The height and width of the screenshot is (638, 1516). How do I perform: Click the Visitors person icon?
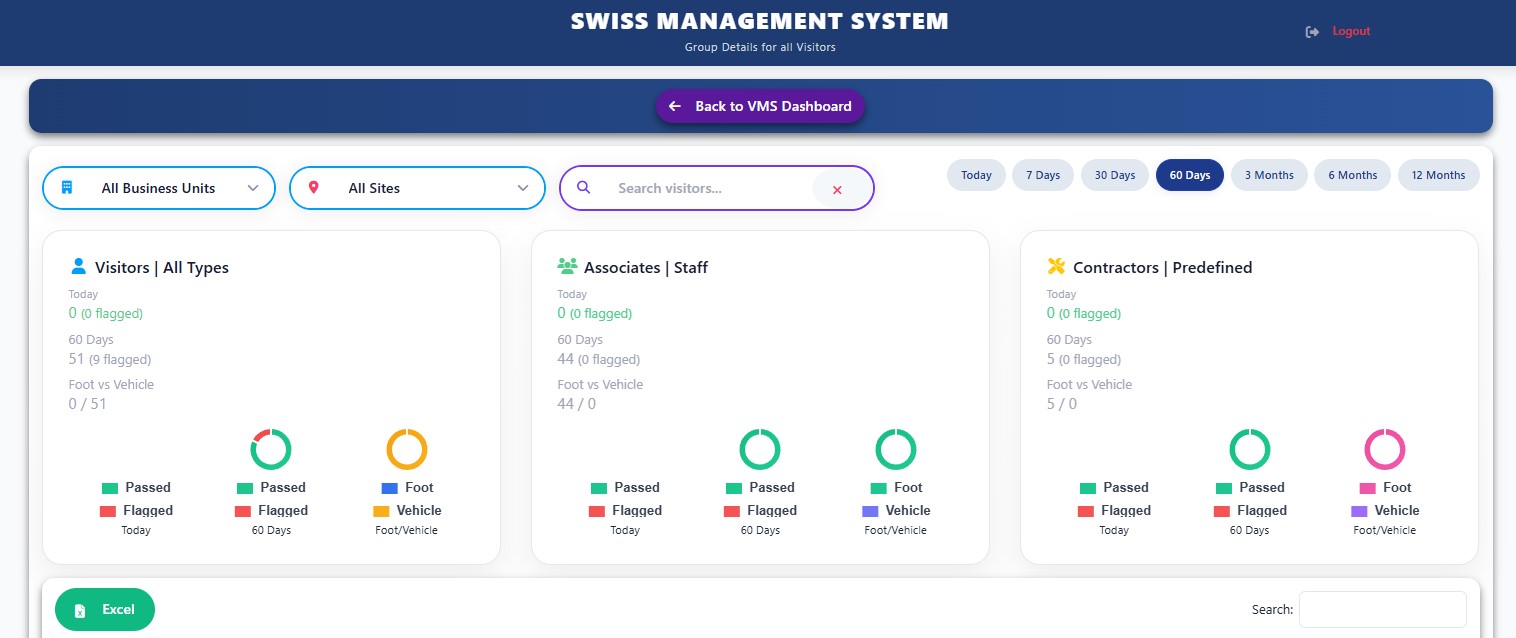pos(79,267)
